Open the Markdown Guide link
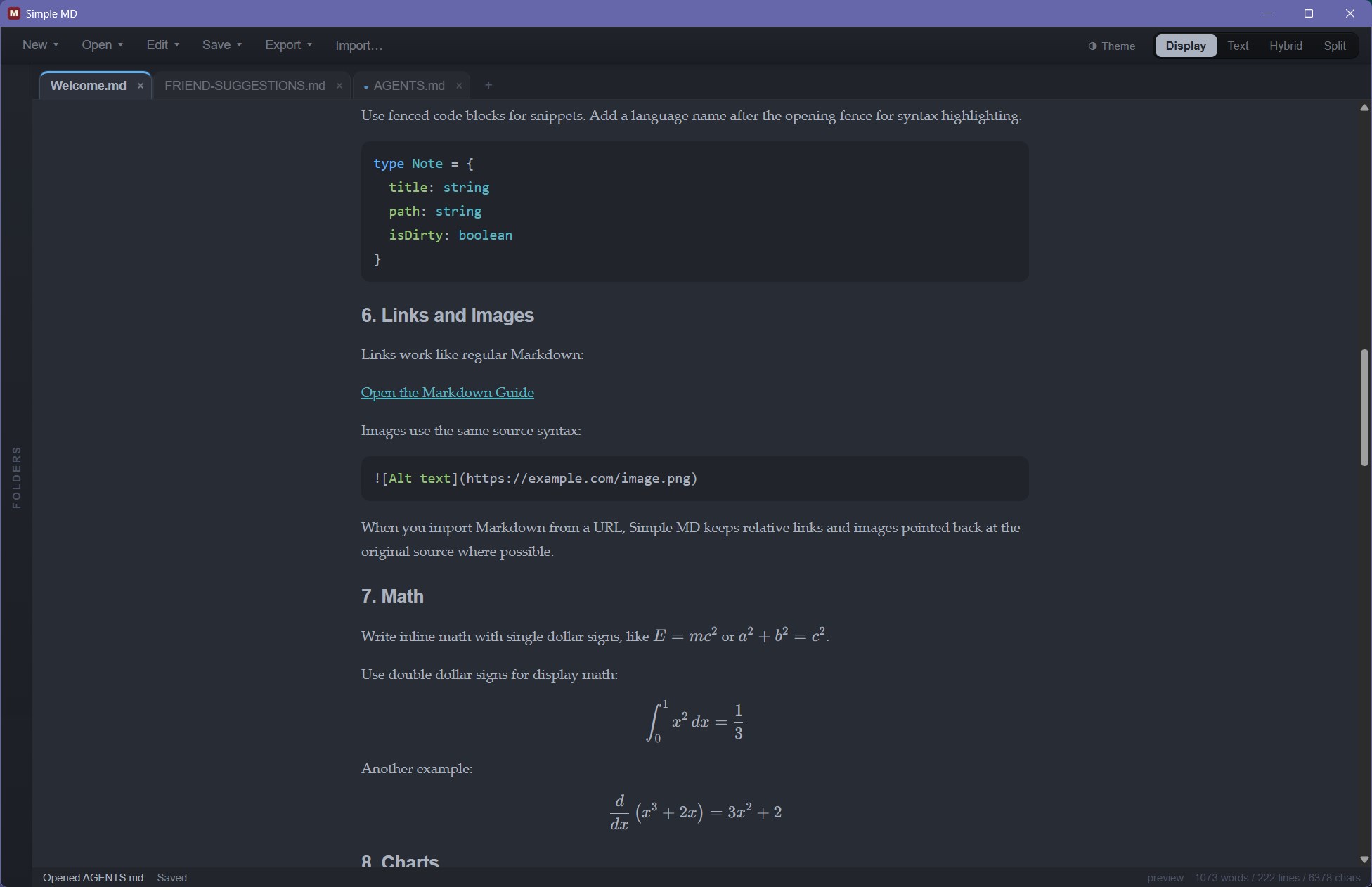1372x887 pixels. pyautogui.click(x=448, y=392)
